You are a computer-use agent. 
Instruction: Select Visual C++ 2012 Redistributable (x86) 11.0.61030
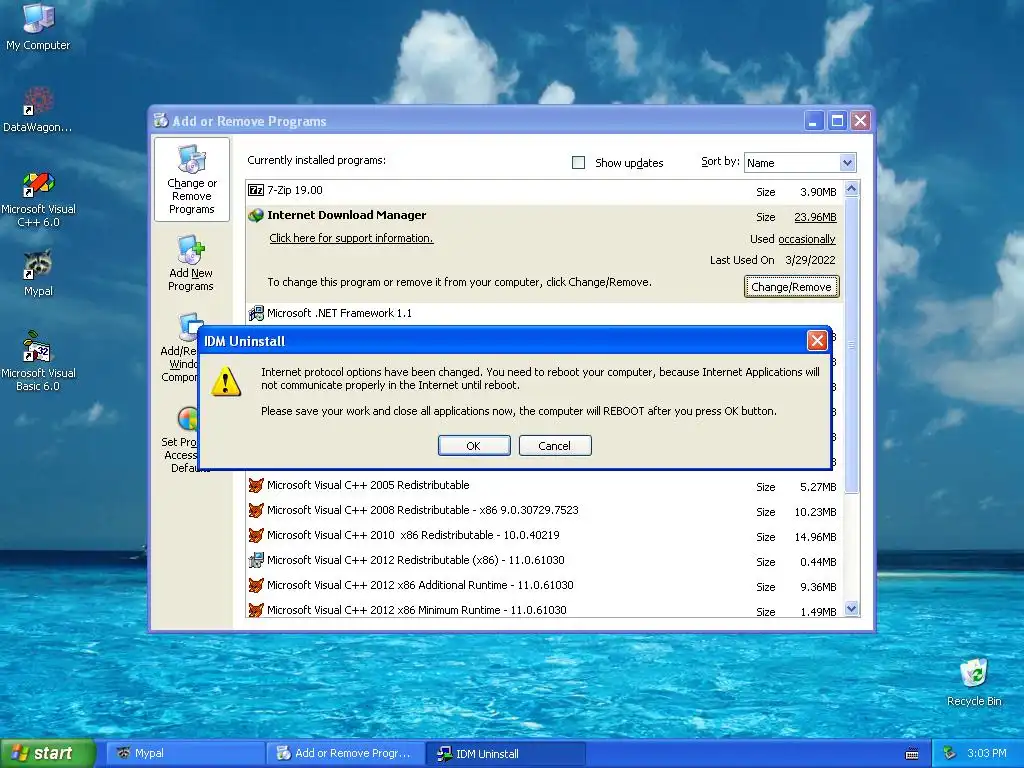(x=545, y=560)
